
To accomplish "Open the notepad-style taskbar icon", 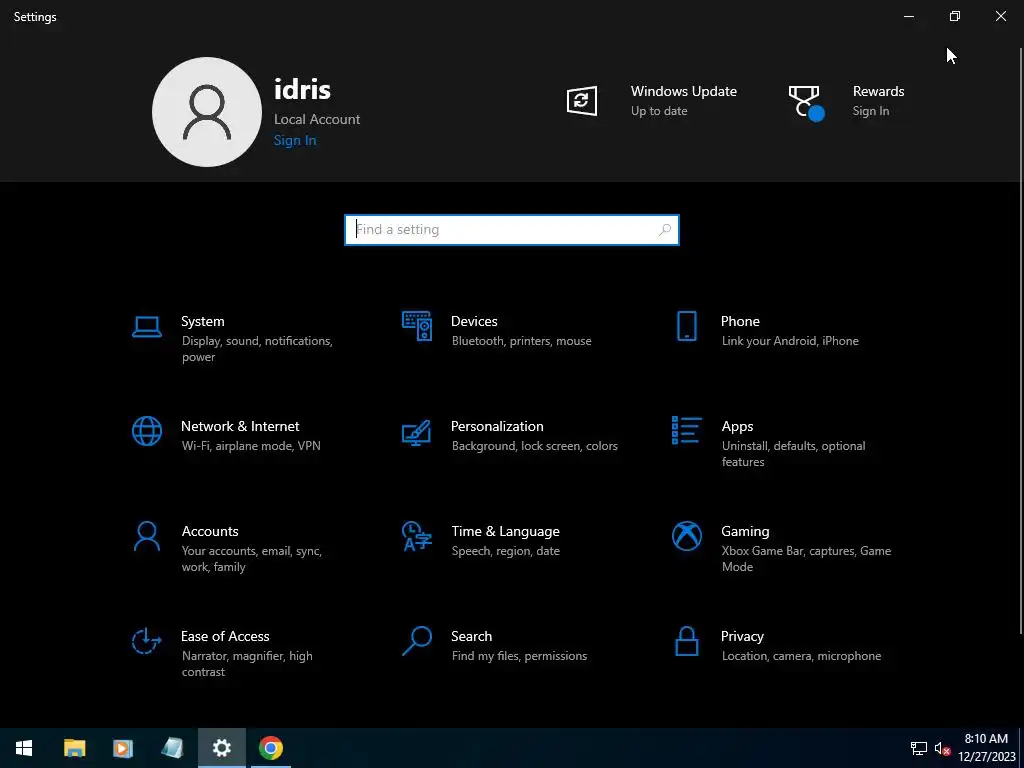I will click(172, 748).
